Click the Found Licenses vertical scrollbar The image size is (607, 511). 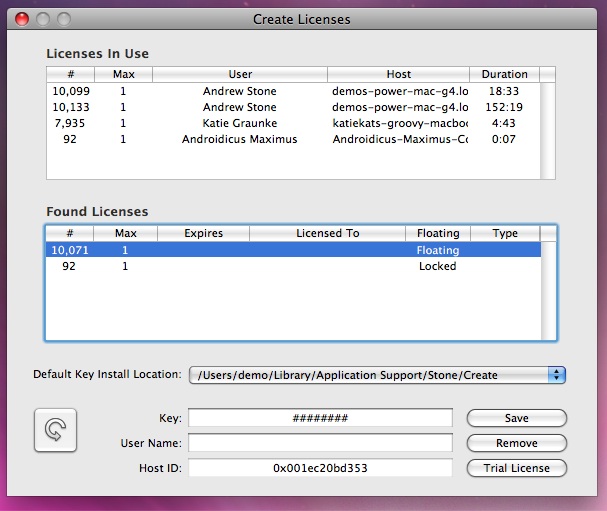[549, 291]
